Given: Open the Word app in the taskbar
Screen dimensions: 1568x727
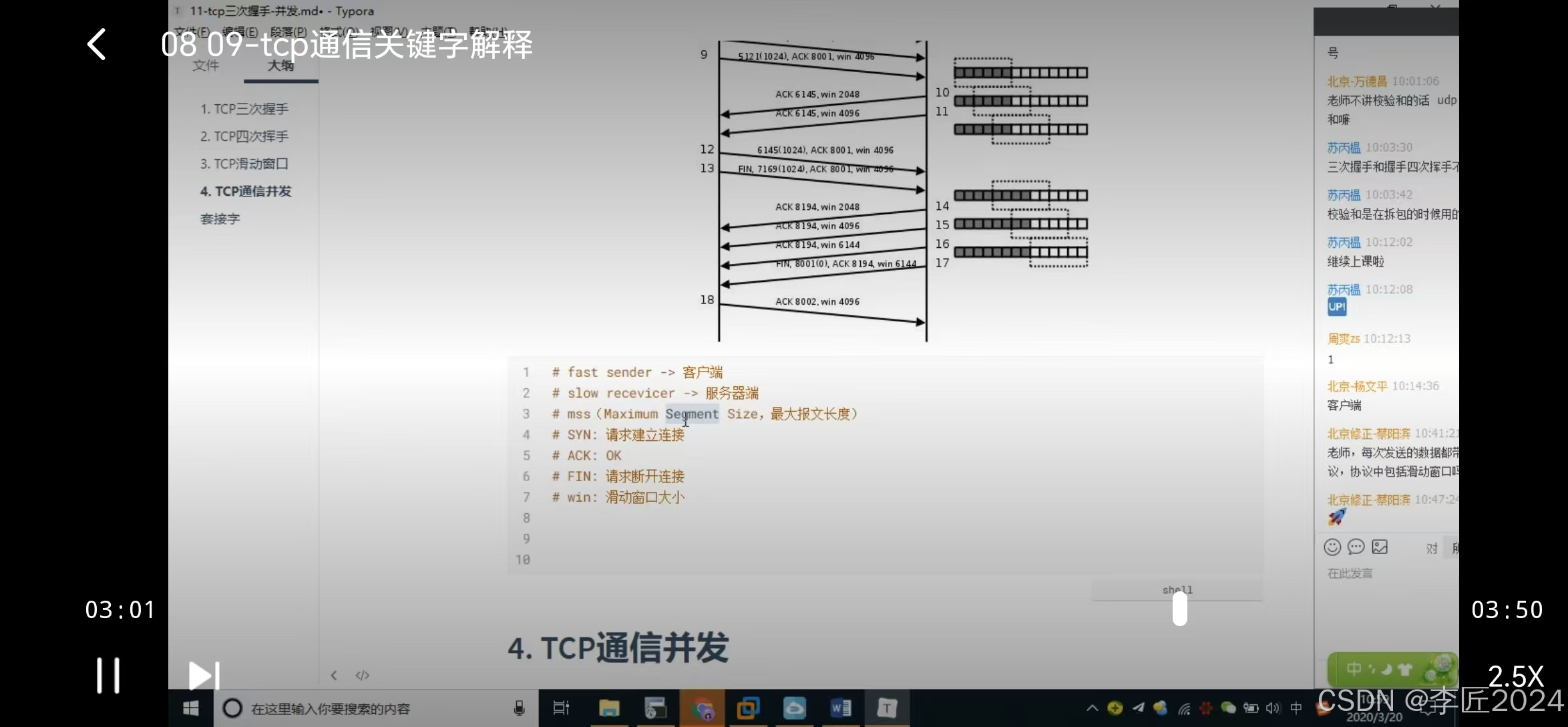Looking at the screenshot, I should (x=840, y=708).
